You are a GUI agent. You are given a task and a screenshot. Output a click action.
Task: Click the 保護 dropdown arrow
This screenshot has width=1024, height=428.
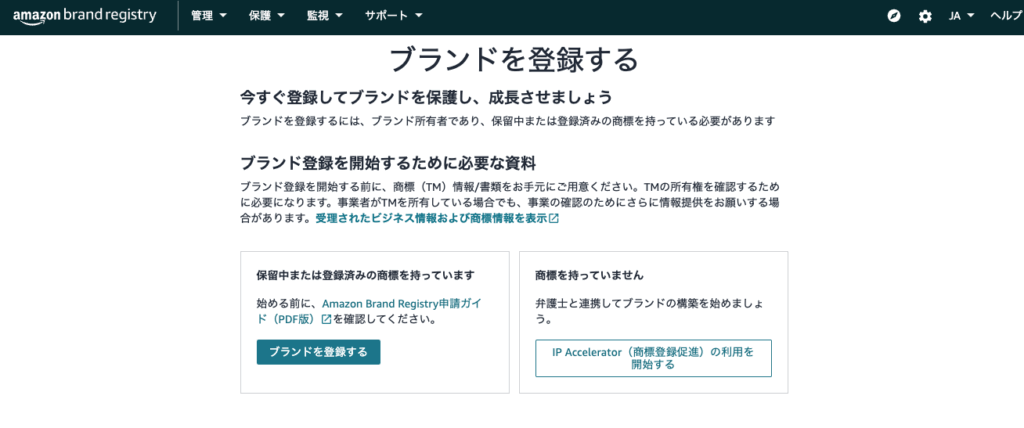(x=281, y=16)
